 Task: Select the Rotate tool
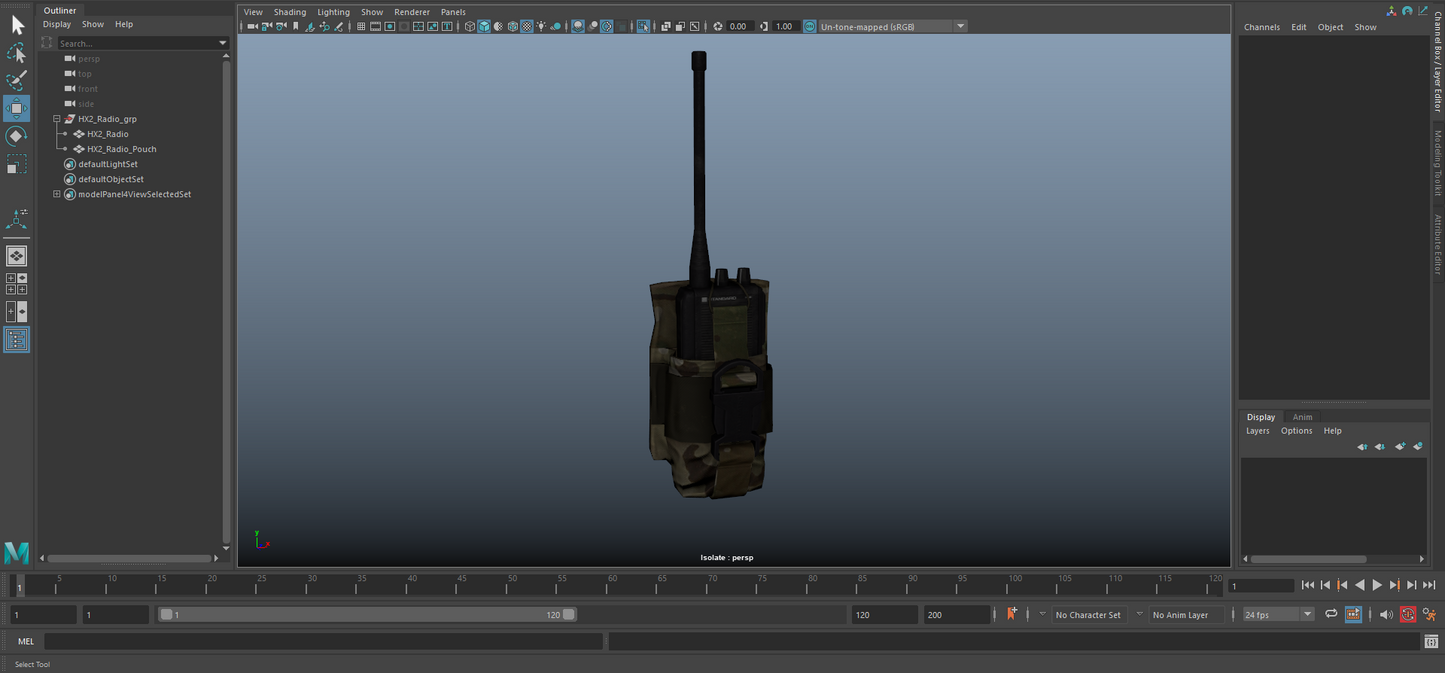click(x=16, y=135)
